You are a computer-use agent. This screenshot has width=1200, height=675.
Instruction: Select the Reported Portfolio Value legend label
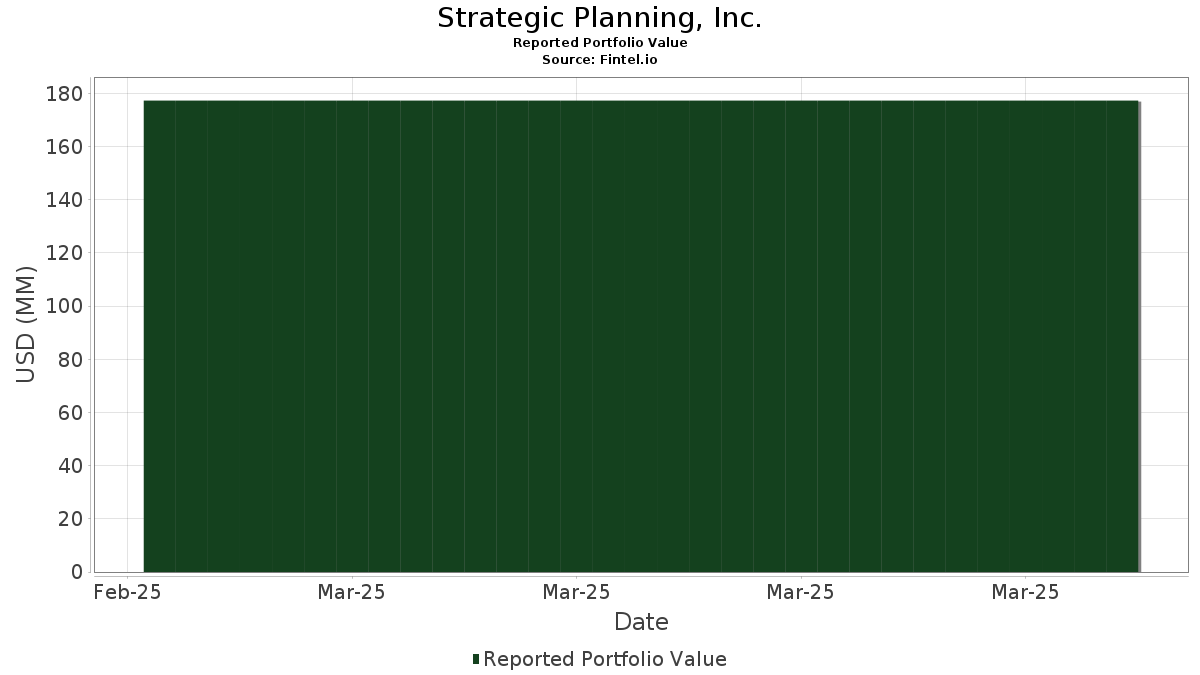(x=605, y=659)
